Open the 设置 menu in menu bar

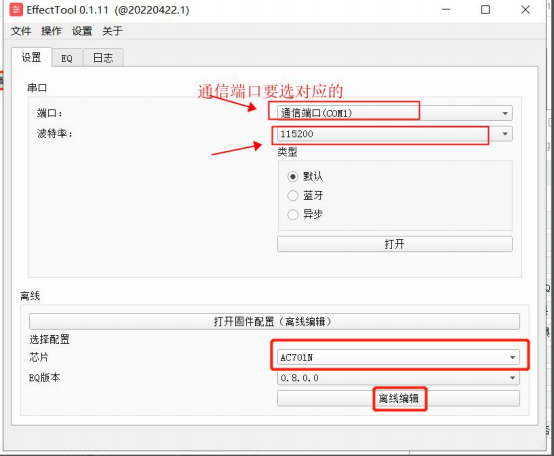(x=82, y=31)
